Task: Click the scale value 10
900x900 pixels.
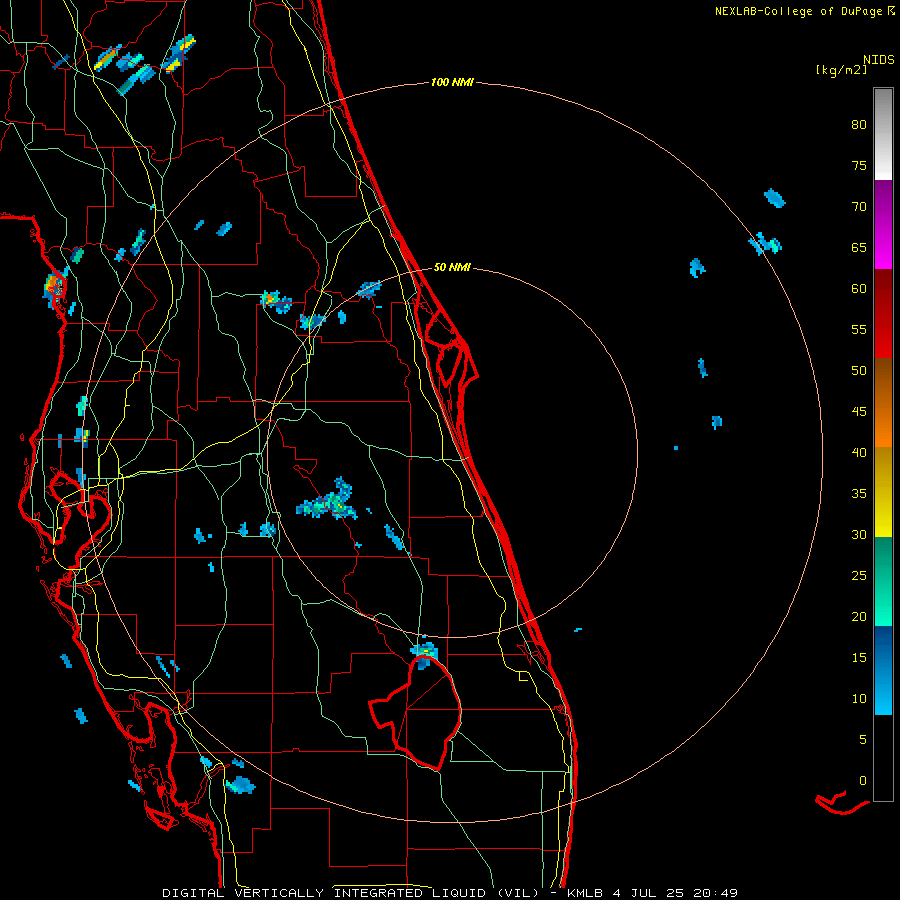Action: click(x=859, y=699)
